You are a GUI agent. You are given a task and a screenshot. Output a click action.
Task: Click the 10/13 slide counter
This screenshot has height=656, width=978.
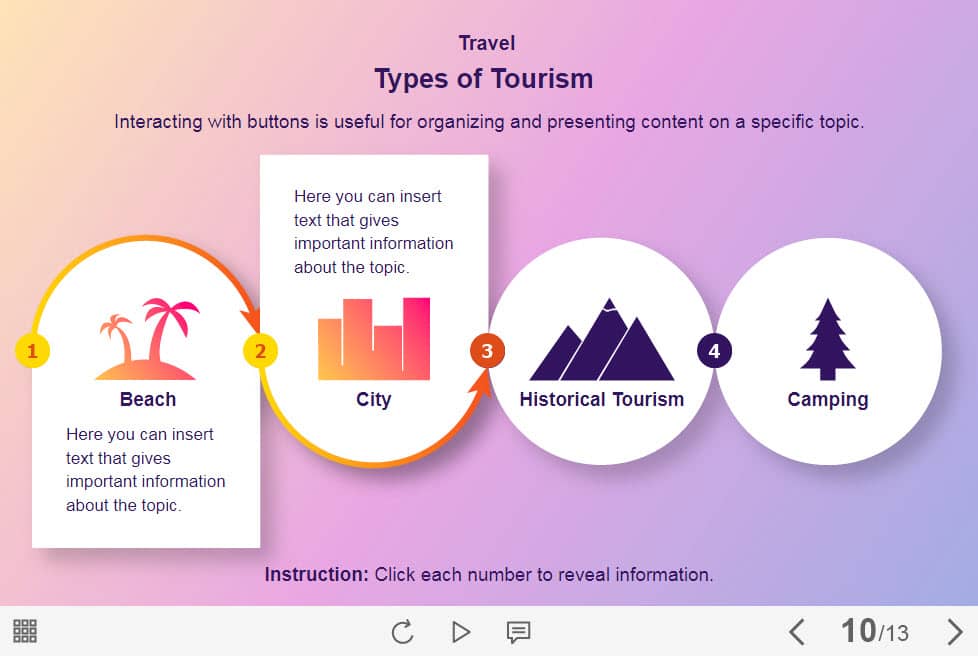tap(874, 632)
